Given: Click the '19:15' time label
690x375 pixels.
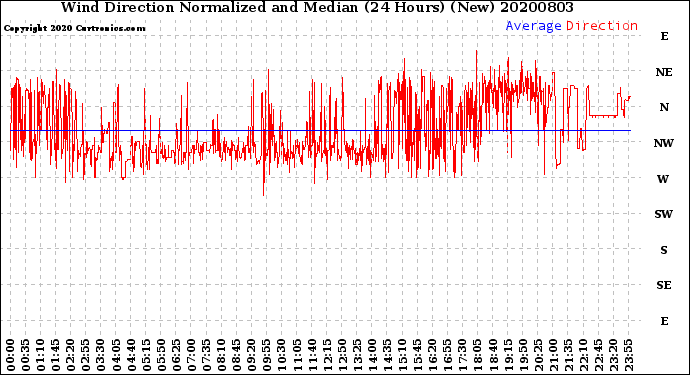Looking at the screenshot, I should click(x=508, y=355).
